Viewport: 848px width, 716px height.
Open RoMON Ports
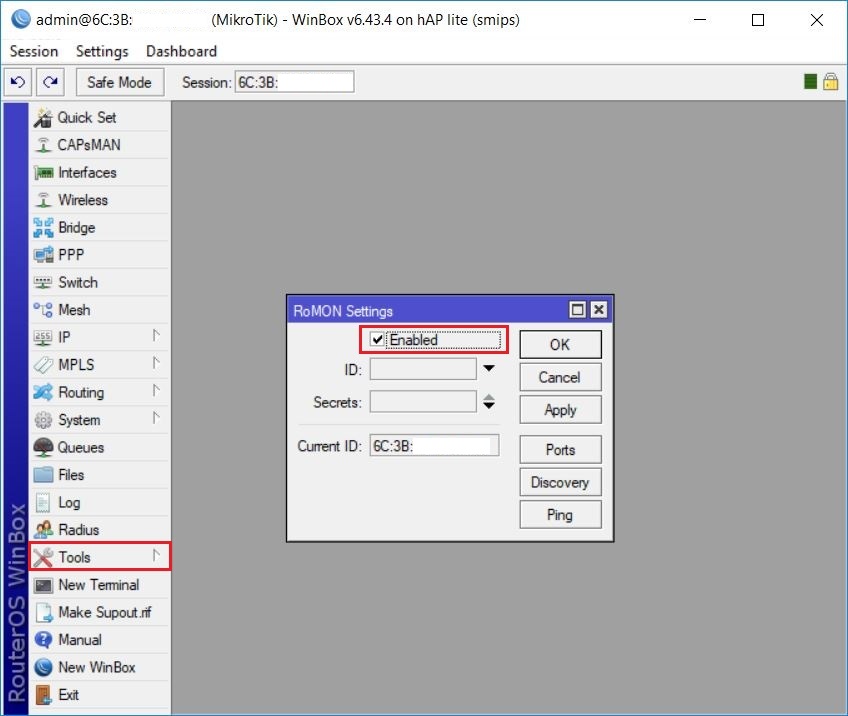pos(560,449)
